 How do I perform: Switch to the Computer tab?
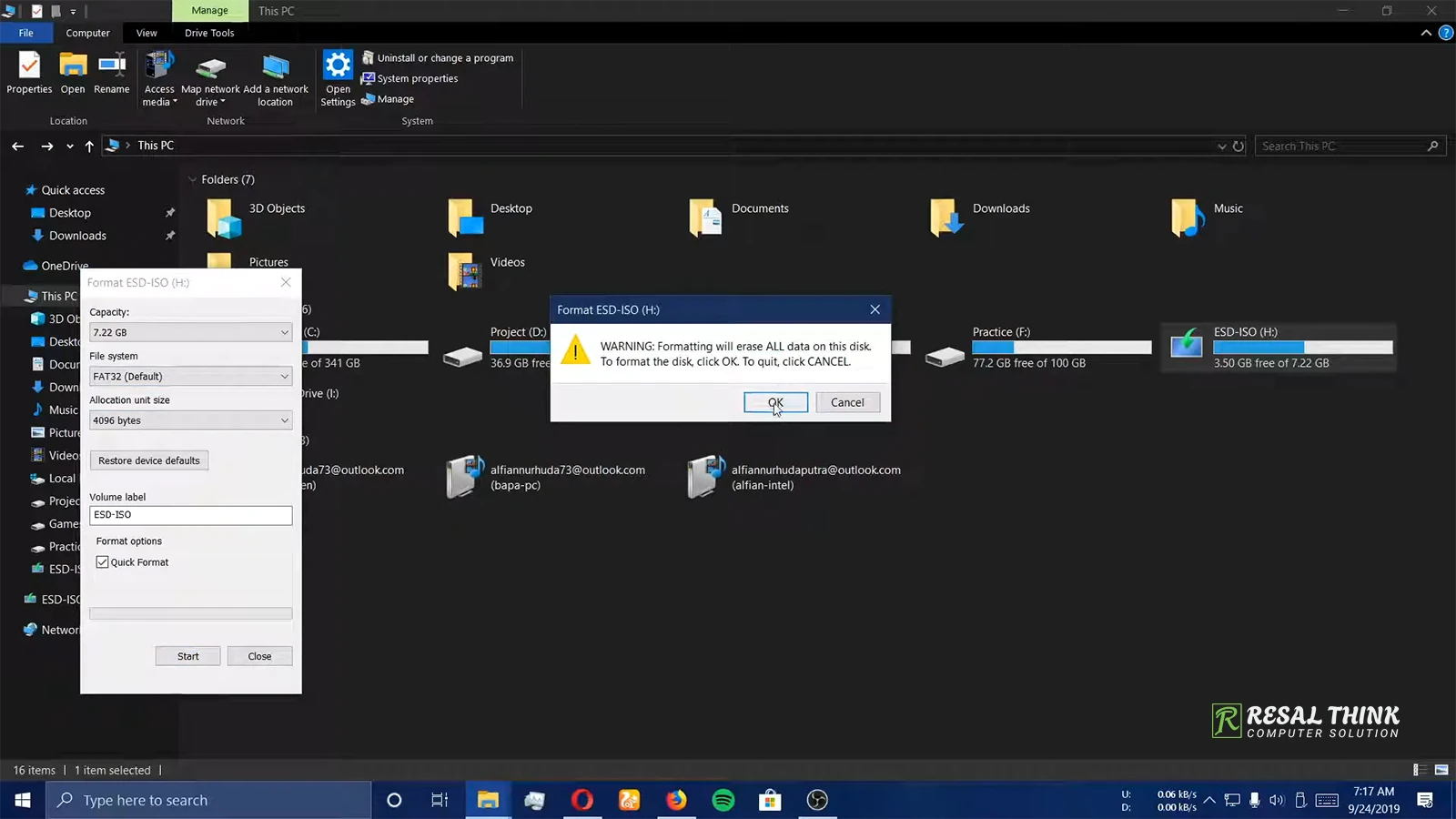87,33
